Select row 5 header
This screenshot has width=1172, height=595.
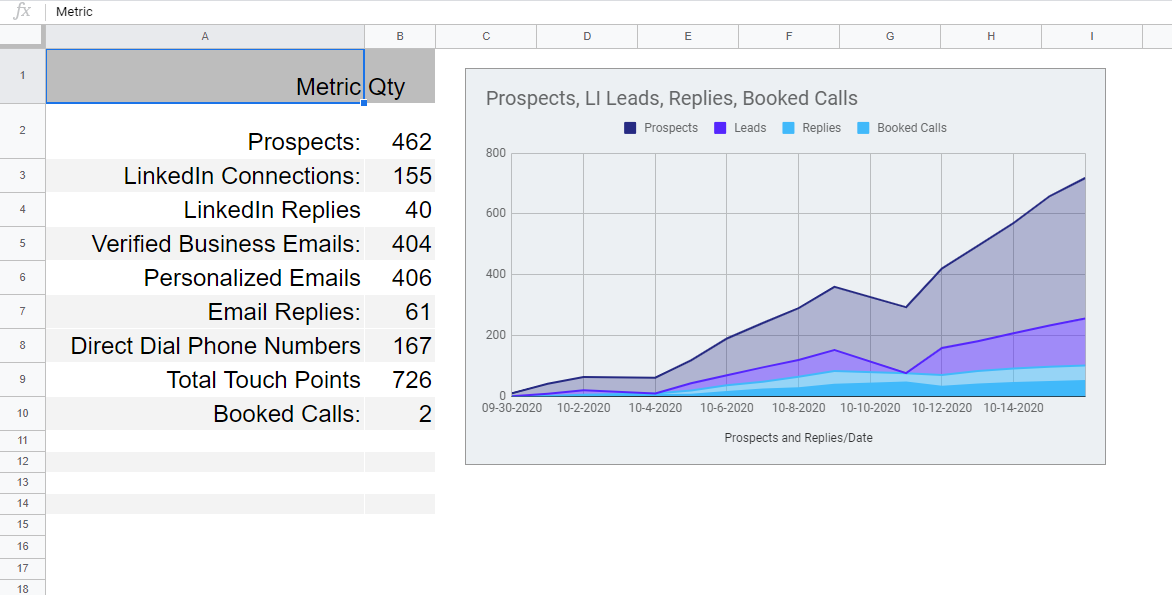coord(22,243)
